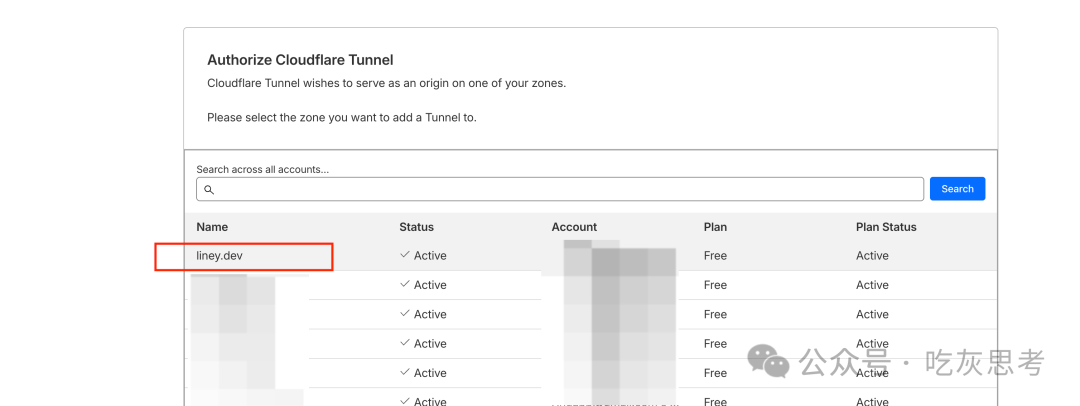
Task: Click the checkmark icon in the liney.dev row
Action: 405,255
